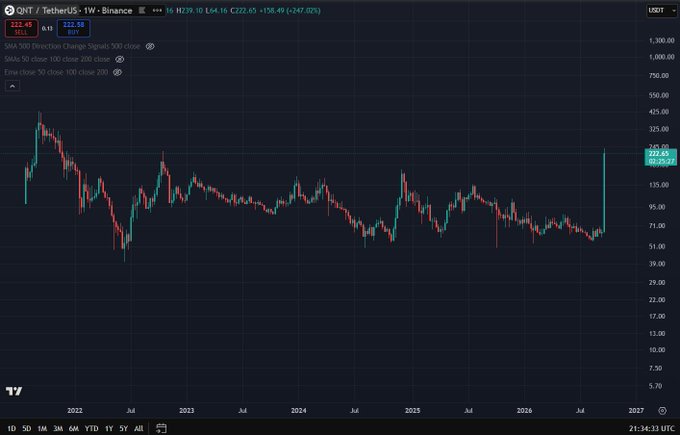Screen dimensions: 680x435
Task: Click the 2022 label on time axis
Action: (75, 410)
